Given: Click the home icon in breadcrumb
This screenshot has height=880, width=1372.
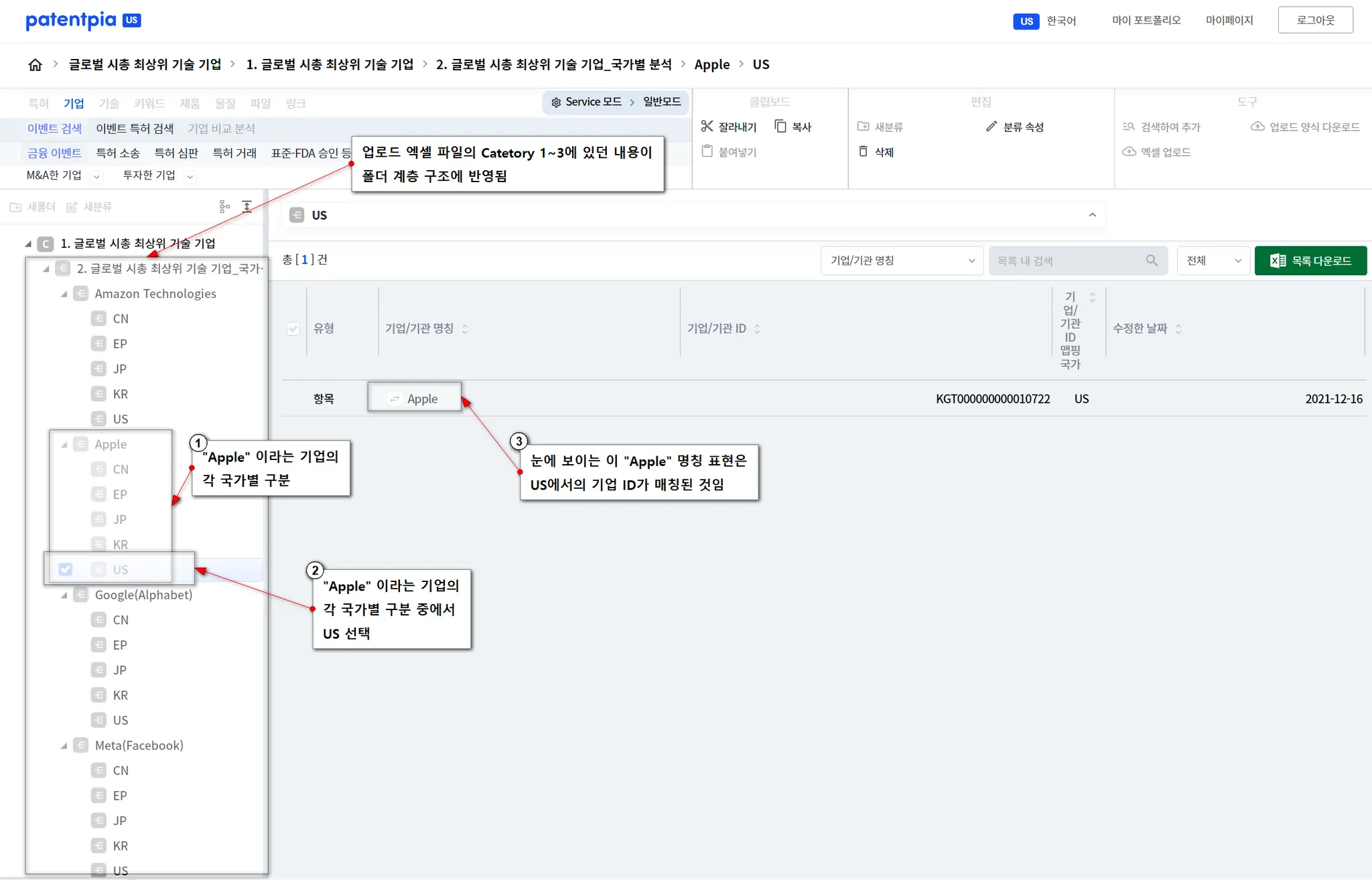Looking at the screenshot, I should click(35, 64).
